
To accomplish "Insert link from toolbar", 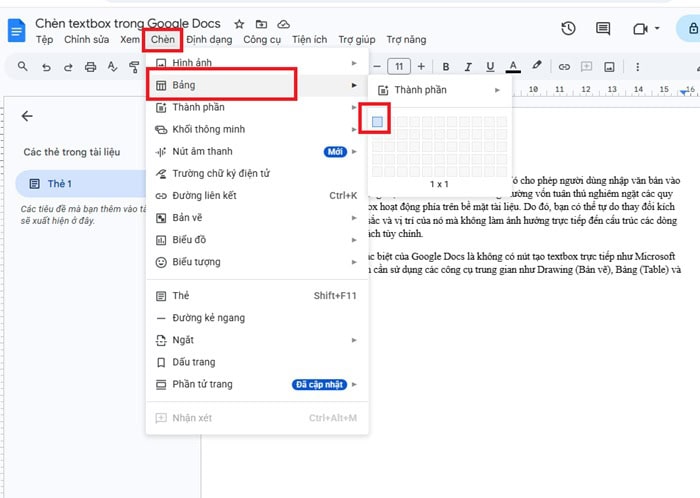I will click(564, 67).
